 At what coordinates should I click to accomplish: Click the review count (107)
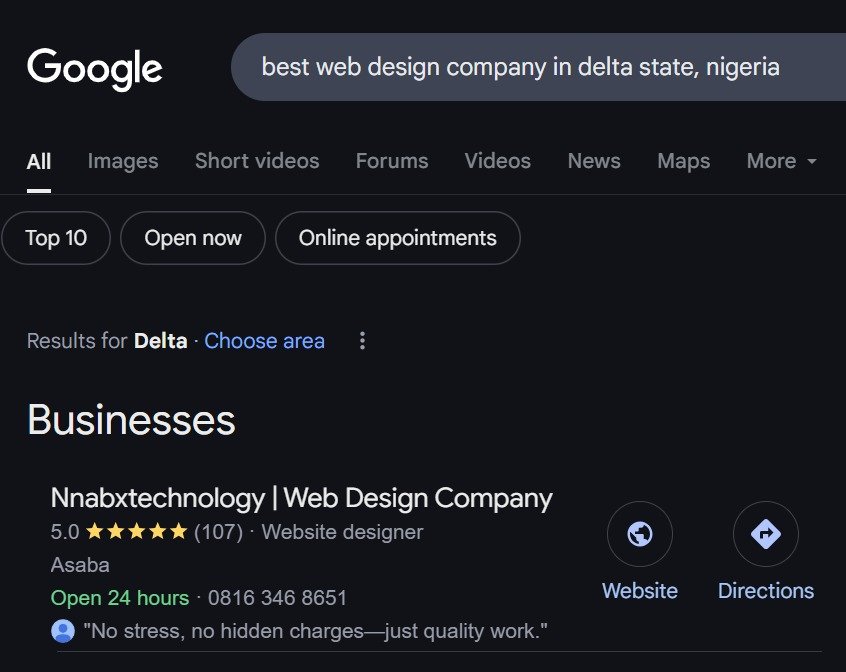[218, 532]
